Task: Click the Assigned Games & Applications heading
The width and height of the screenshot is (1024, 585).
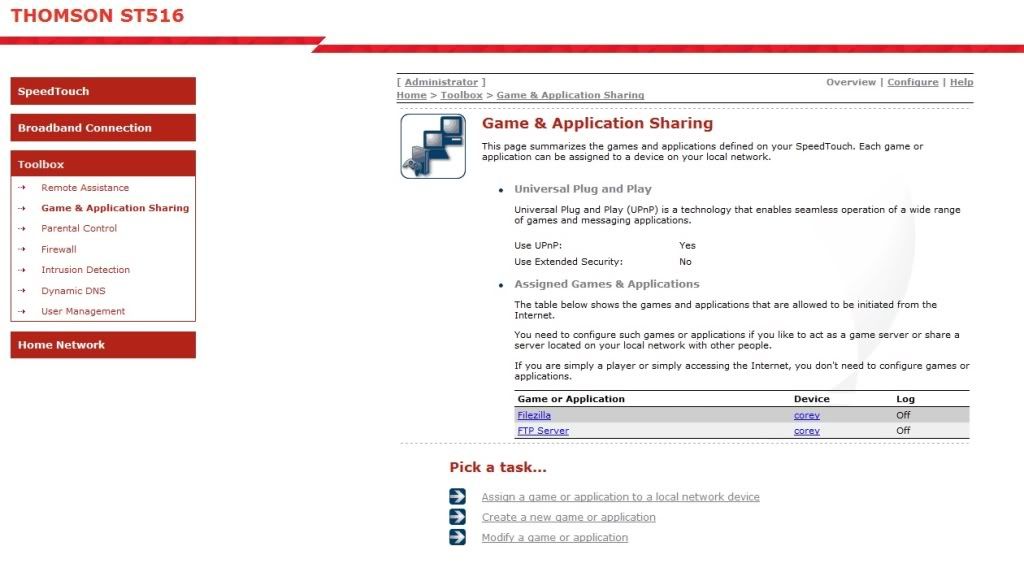Action: pyautogui.click(x=607, y=284)
